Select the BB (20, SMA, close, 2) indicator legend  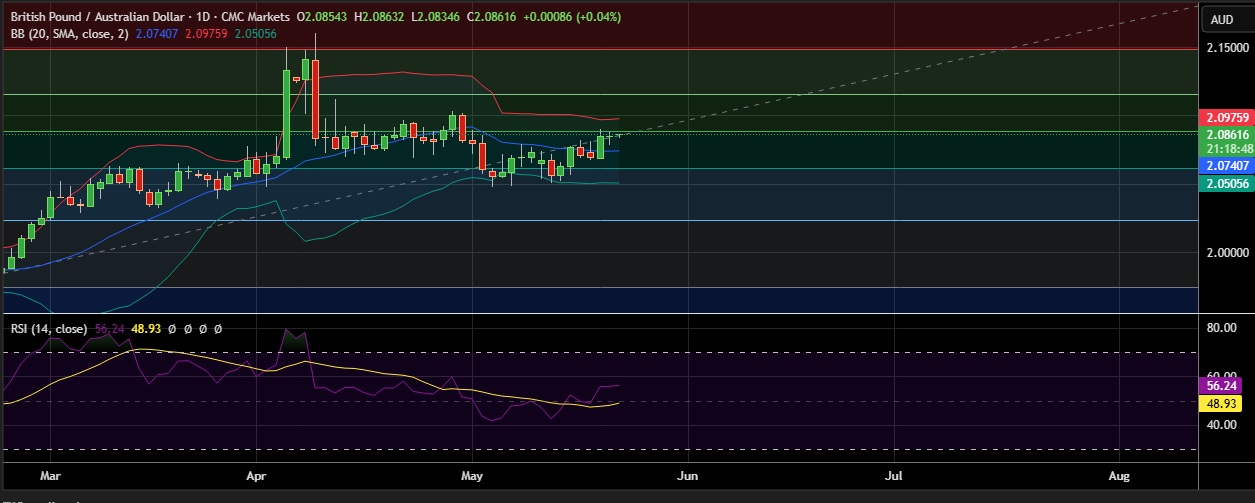68,35
